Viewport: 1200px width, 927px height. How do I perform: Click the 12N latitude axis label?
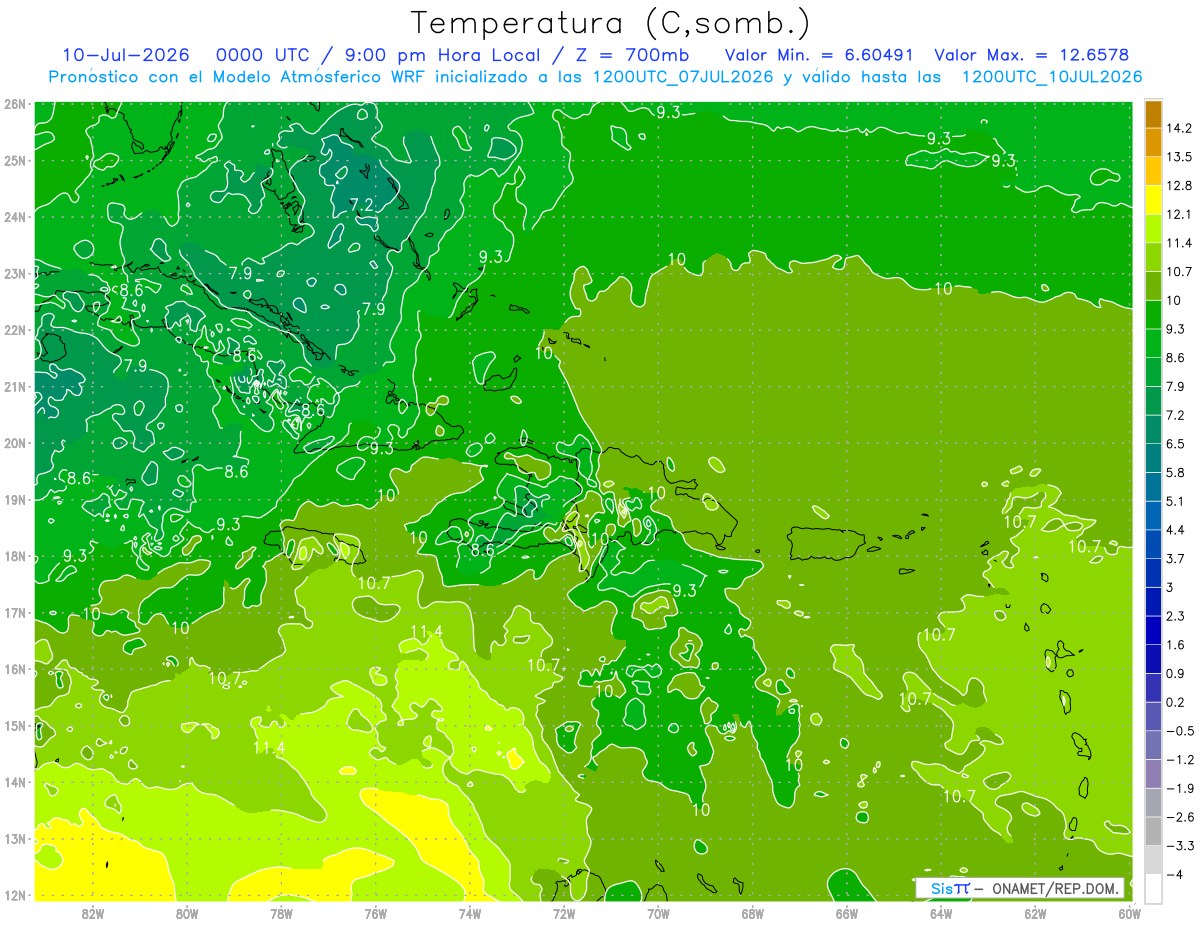tap(14, 895)
